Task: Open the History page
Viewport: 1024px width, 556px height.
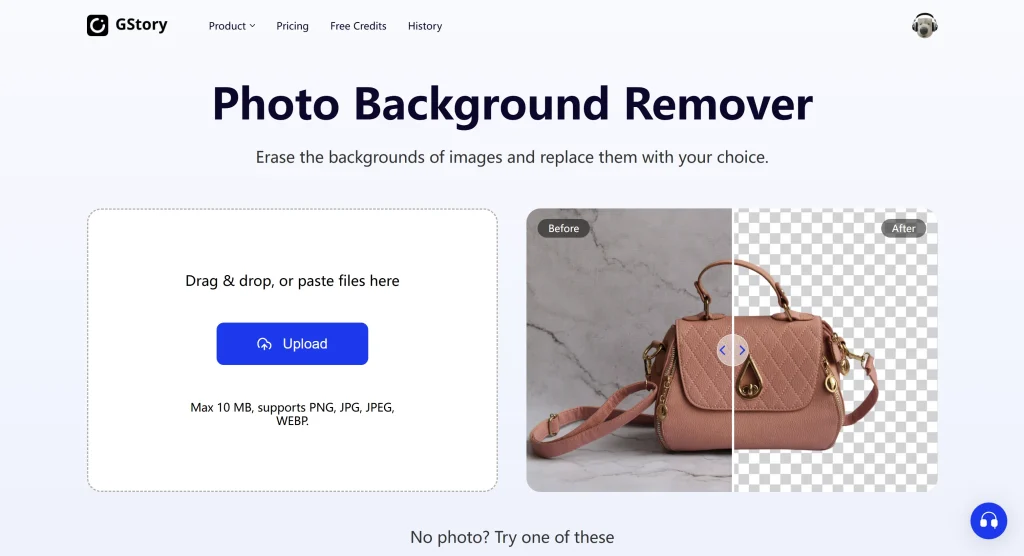Action: [x=424, y=26]
